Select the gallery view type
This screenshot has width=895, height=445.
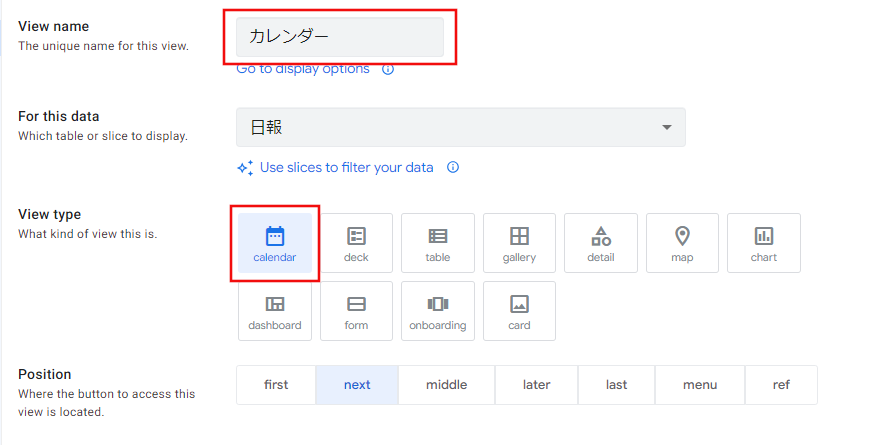tap(519, 243)
